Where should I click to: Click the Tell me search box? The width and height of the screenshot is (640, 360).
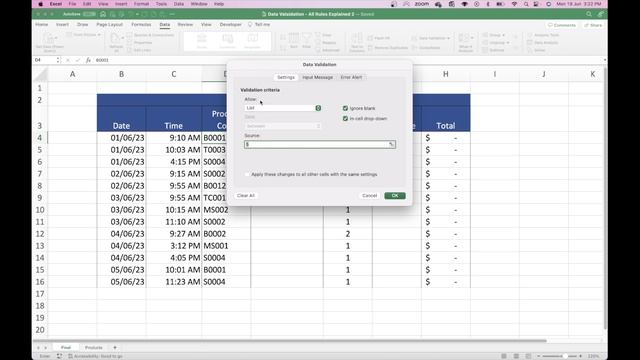(x=259, y=24)
